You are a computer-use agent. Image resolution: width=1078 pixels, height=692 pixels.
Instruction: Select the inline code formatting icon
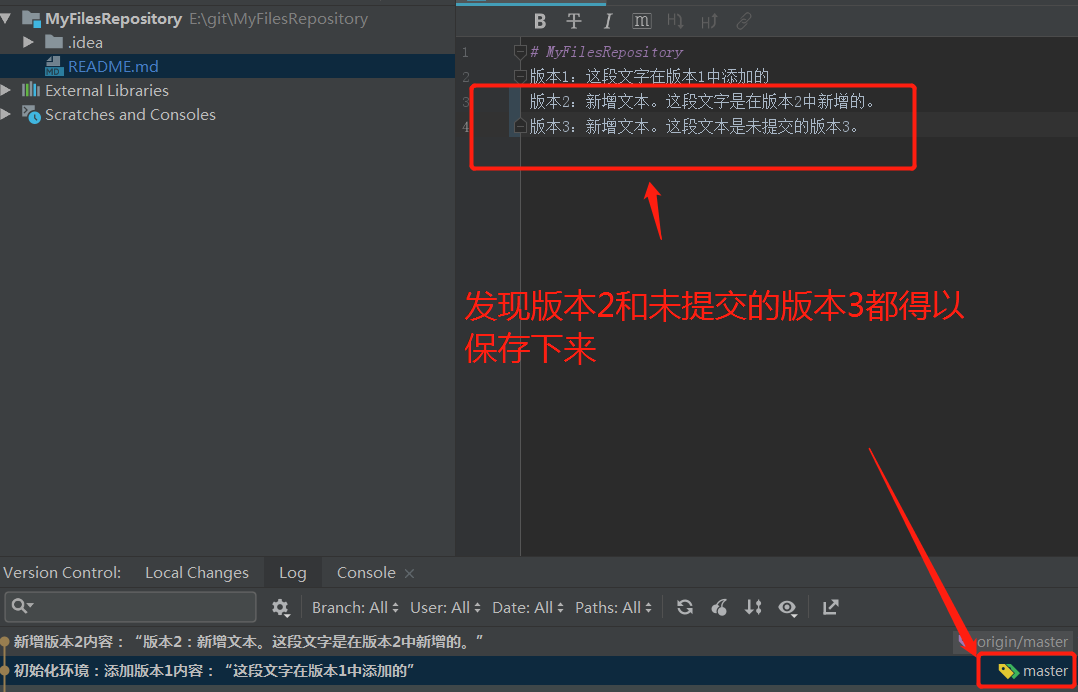point(641,21)
